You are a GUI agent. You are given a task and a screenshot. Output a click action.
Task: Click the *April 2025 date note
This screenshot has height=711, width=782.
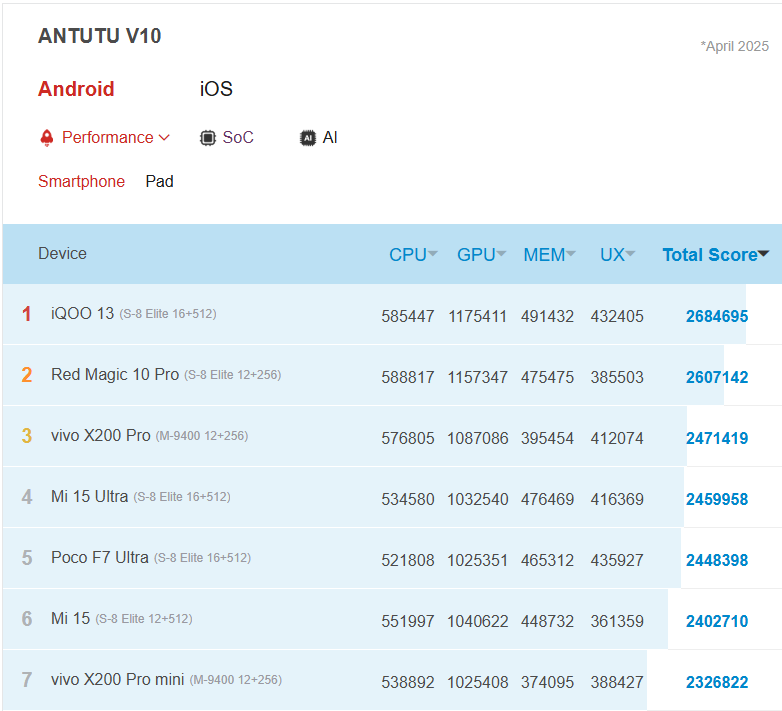point(734,46)
